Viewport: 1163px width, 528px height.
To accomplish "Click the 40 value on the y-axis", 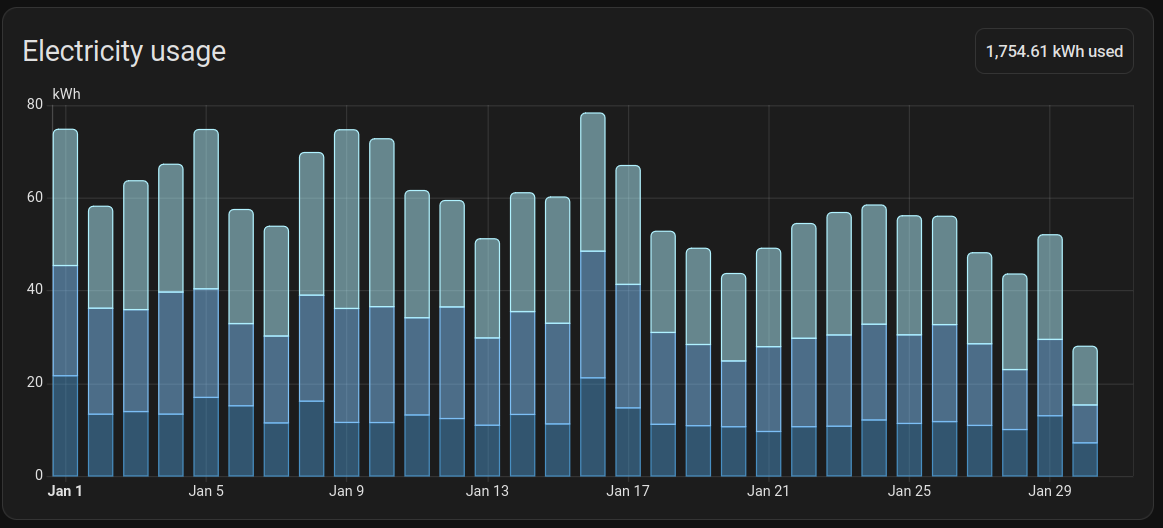I will click(x=35, y=290).
